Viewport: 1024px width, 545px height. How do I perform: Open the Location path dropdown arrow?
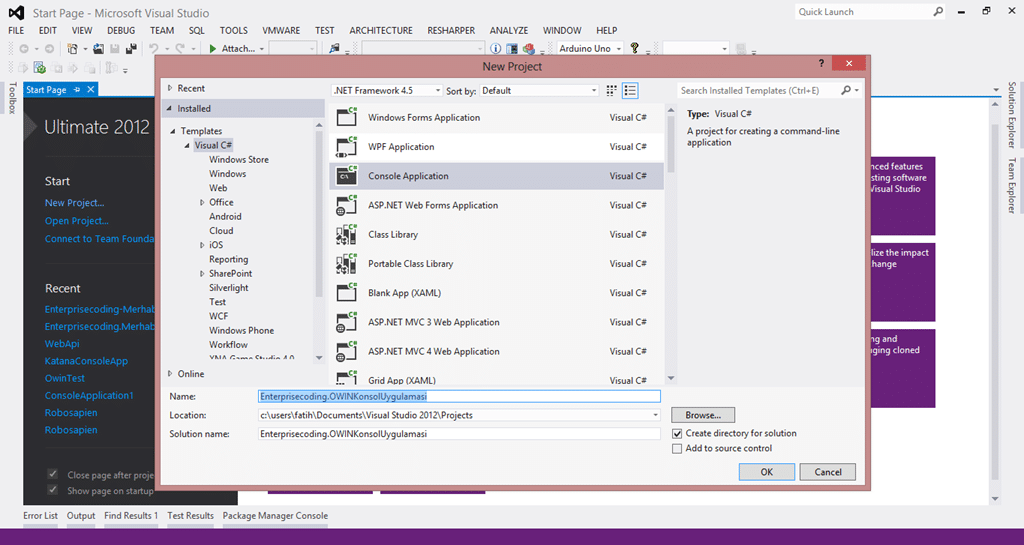click(655, 415)
